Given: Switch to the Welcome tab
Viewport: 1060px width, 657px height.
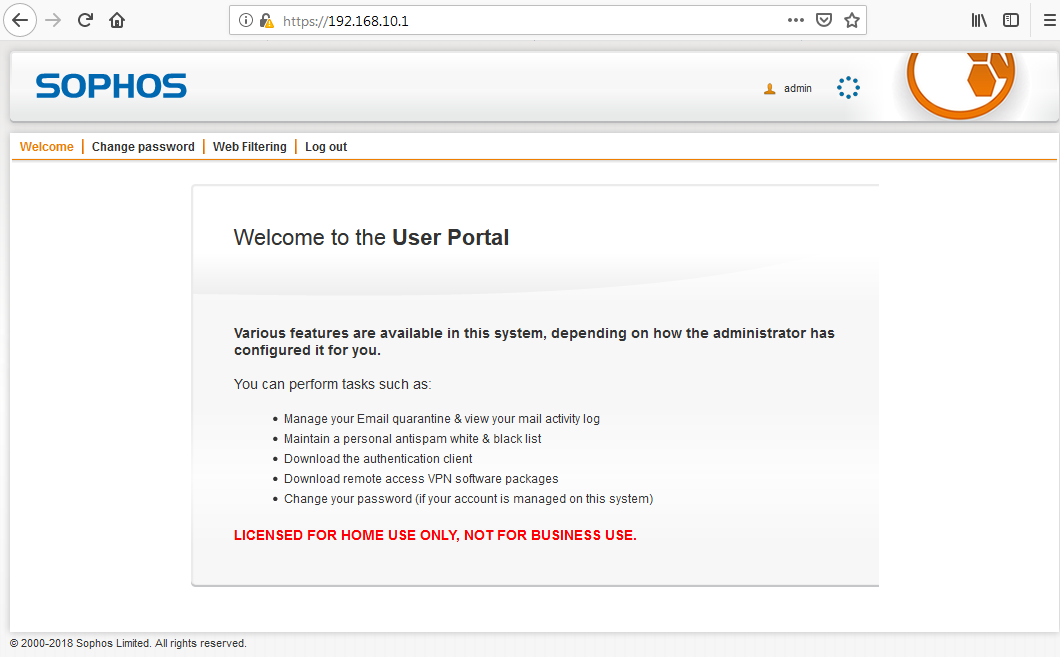Looking at the screenshot, I should [47, 147].
